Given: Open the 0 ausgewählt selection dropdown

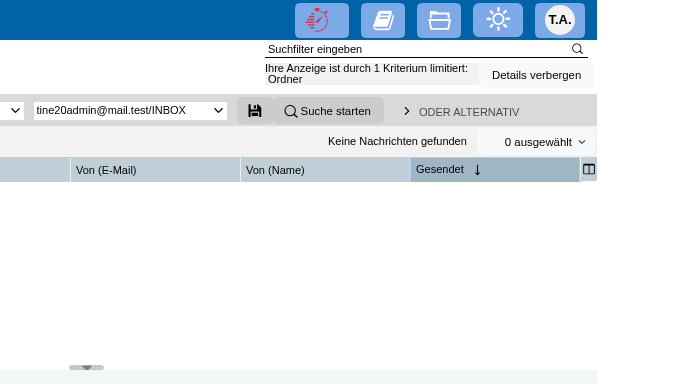Looking at the screenshot, I should tap(536, 142).
